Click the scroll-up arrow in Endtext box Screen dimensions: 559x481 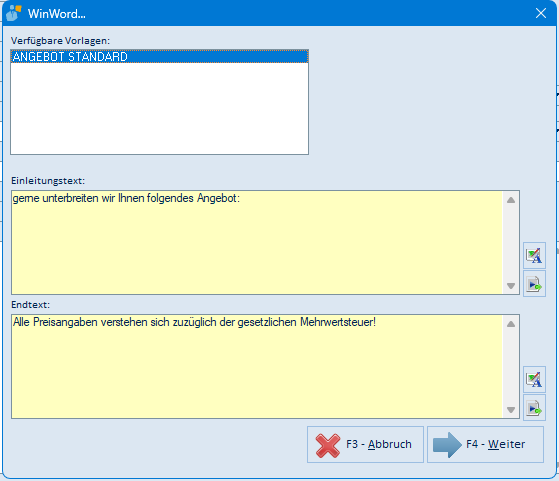(x=511, y=324)
